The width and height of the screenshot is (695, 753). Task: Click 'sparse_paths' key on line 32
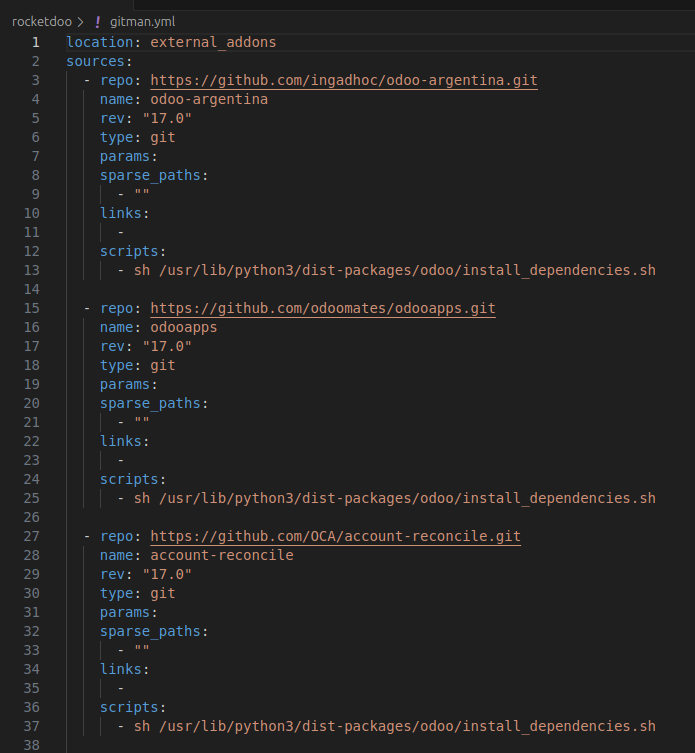(x=150, y=632)
